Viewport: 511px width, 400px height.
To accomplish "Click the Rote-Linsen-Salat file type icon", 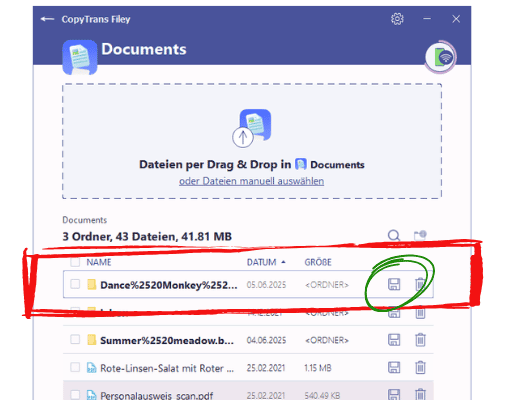I will pyautogui.click(x=91, y=367).
